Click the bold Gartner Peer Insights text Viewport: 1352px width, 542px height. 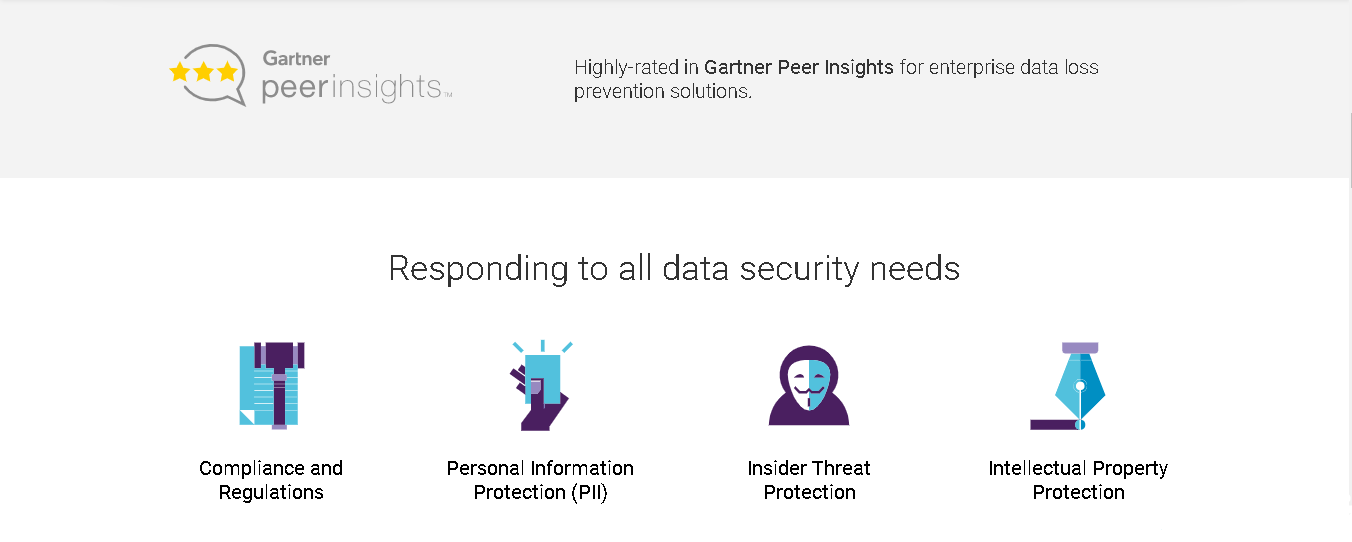799,68
